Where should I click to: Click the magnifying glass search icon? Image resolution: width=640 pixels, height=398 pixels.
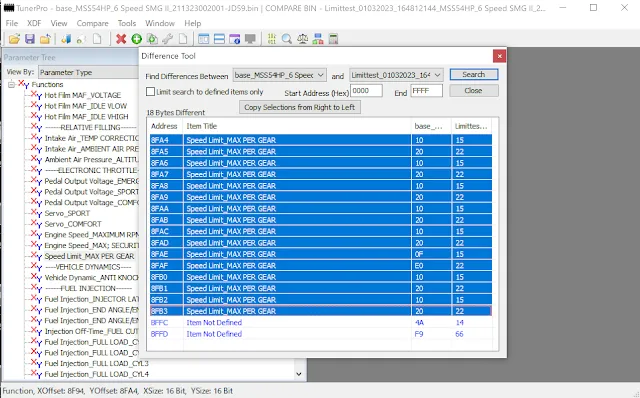click(287, 39)
